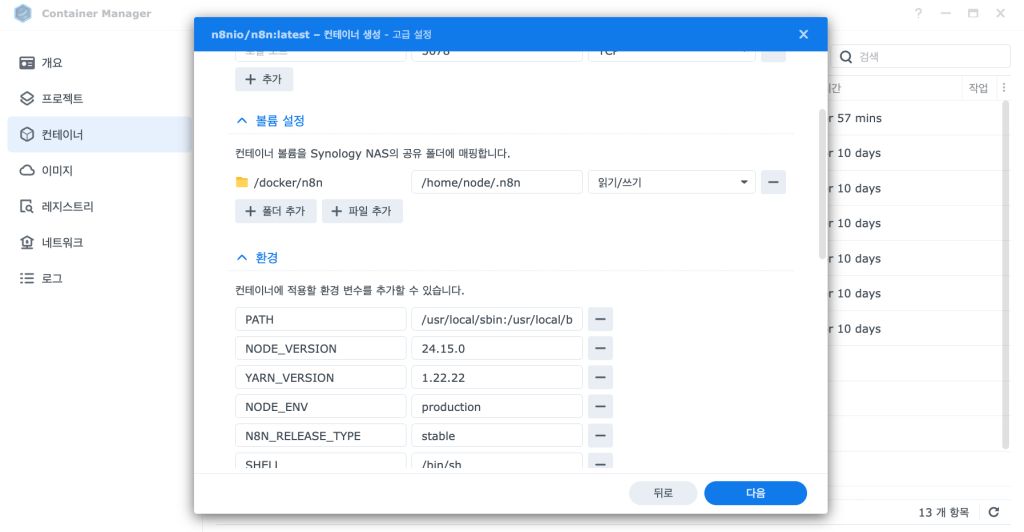Screen dimensions: 1024x532
Task: Open the 개요 overview section
Action: tap(99, 63)
